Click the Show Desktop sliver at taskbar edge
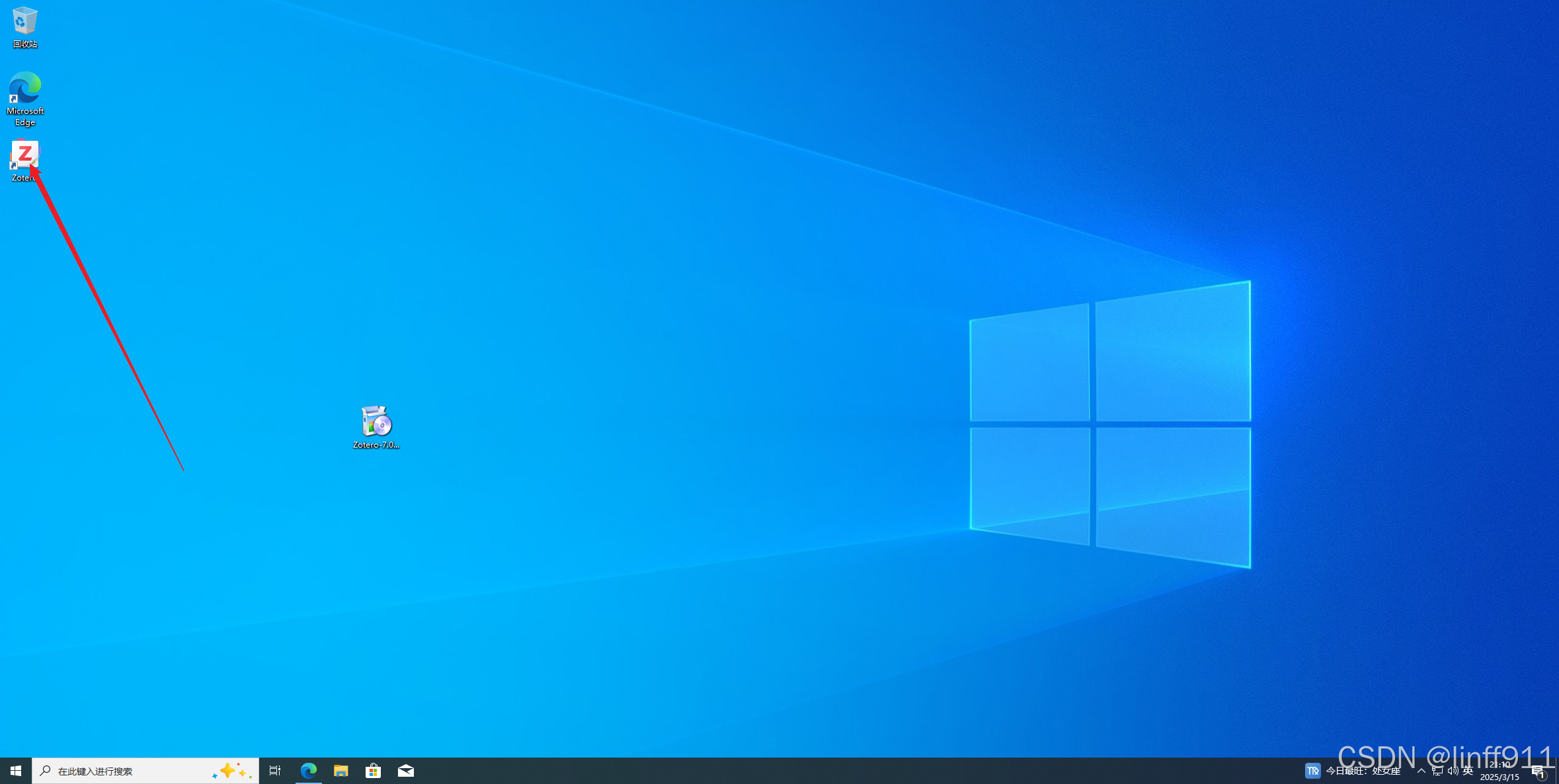 click(x=1556, y=771)
